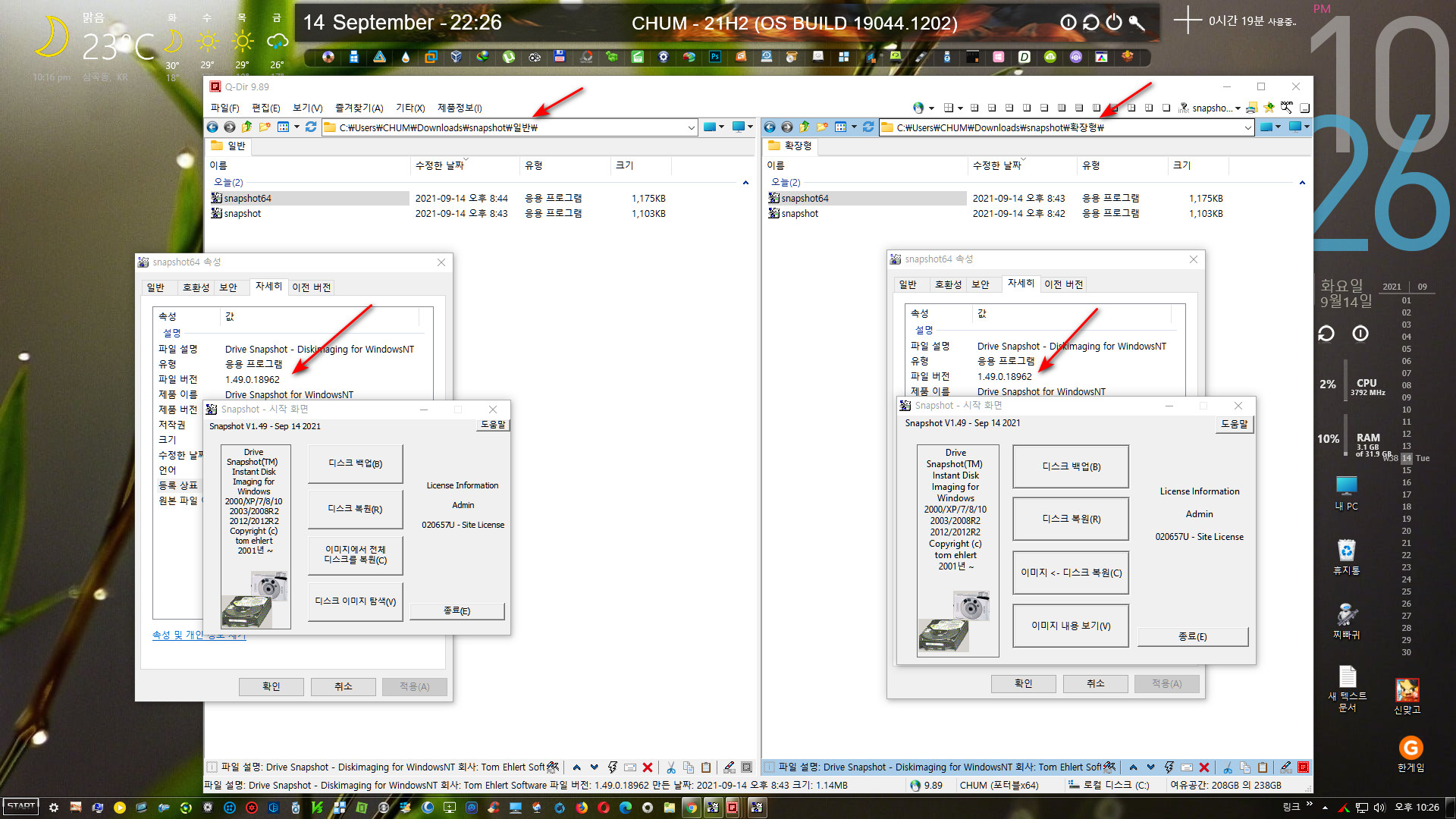Delete with red X in left pane bar
1456x819 pixels.
point(648,767)
